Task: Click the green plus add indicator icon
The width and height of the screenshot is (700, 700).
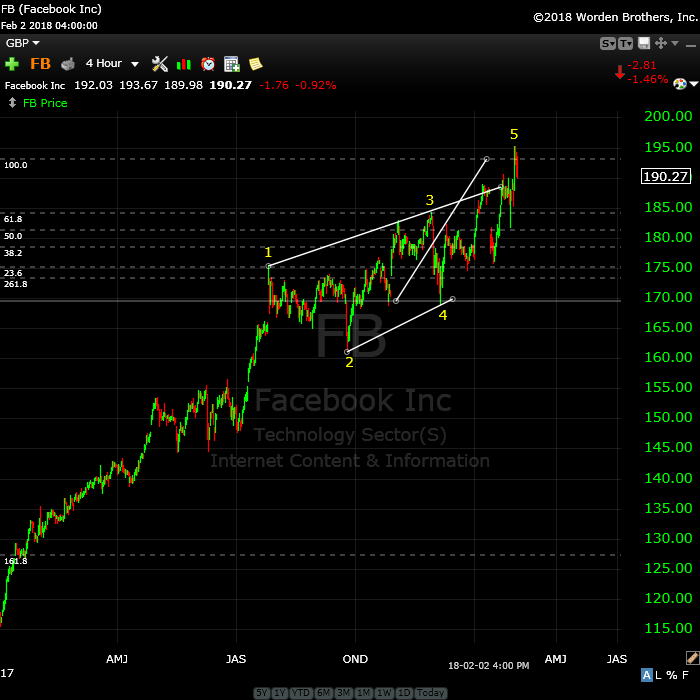Action: click(12, 64)
